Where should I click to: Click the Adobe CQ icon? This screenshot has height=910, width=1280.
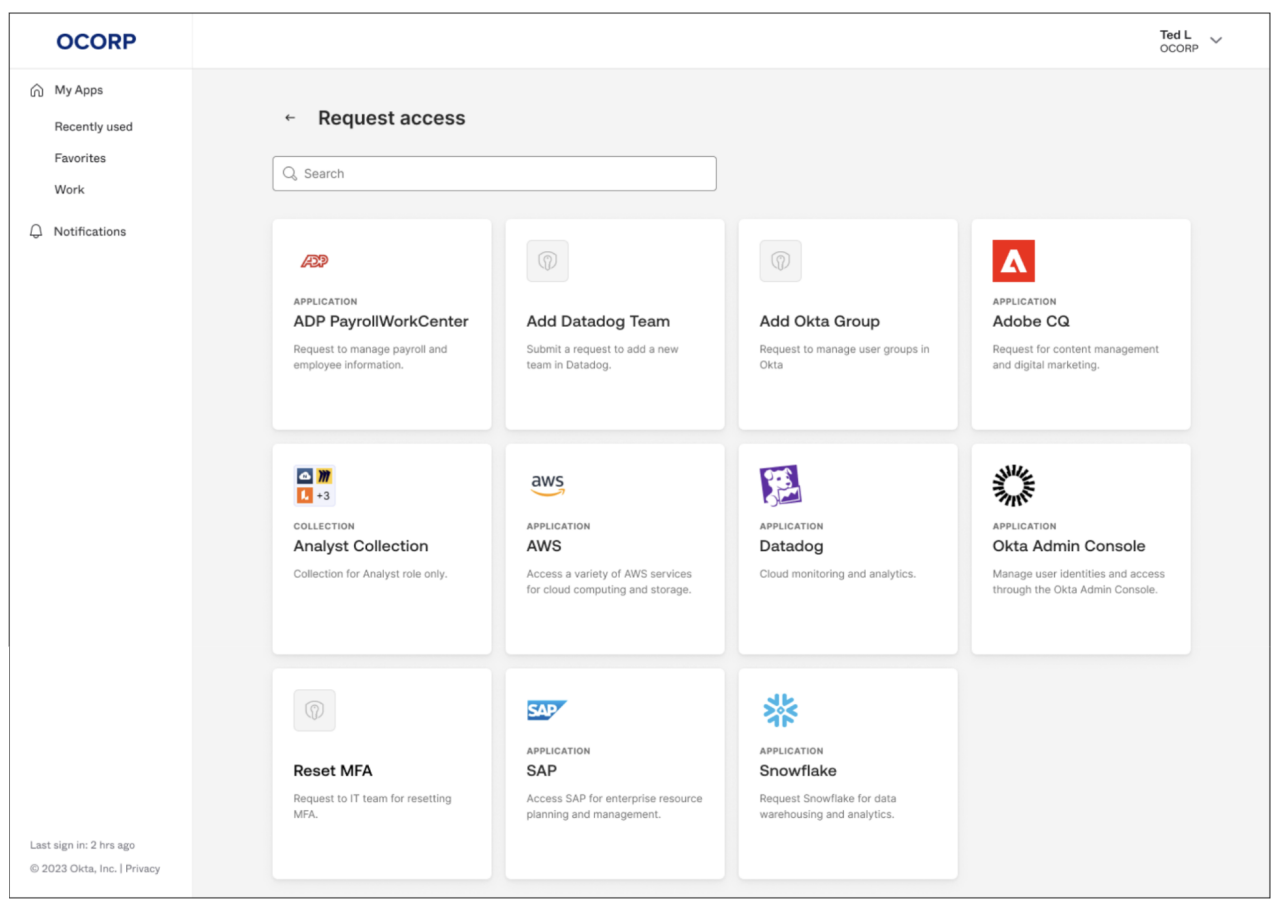[x=1014, y=261]
